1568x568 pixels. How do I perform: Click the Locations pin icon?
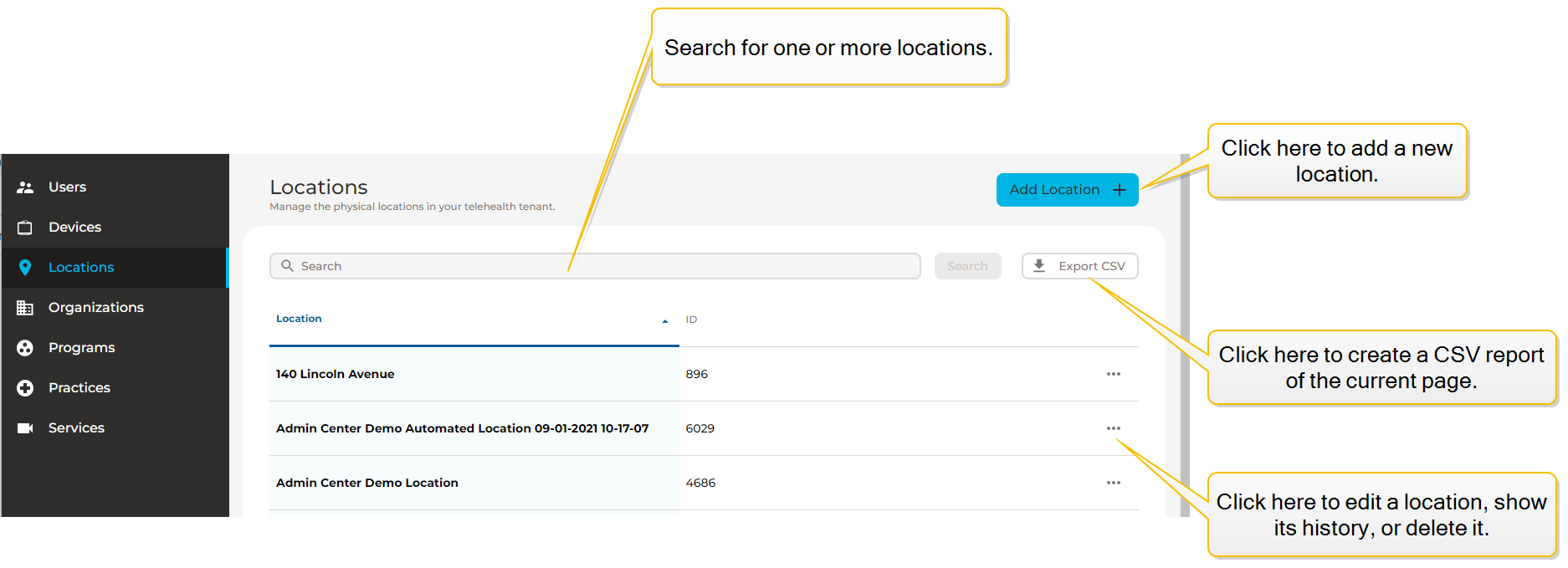coord(25,268)
